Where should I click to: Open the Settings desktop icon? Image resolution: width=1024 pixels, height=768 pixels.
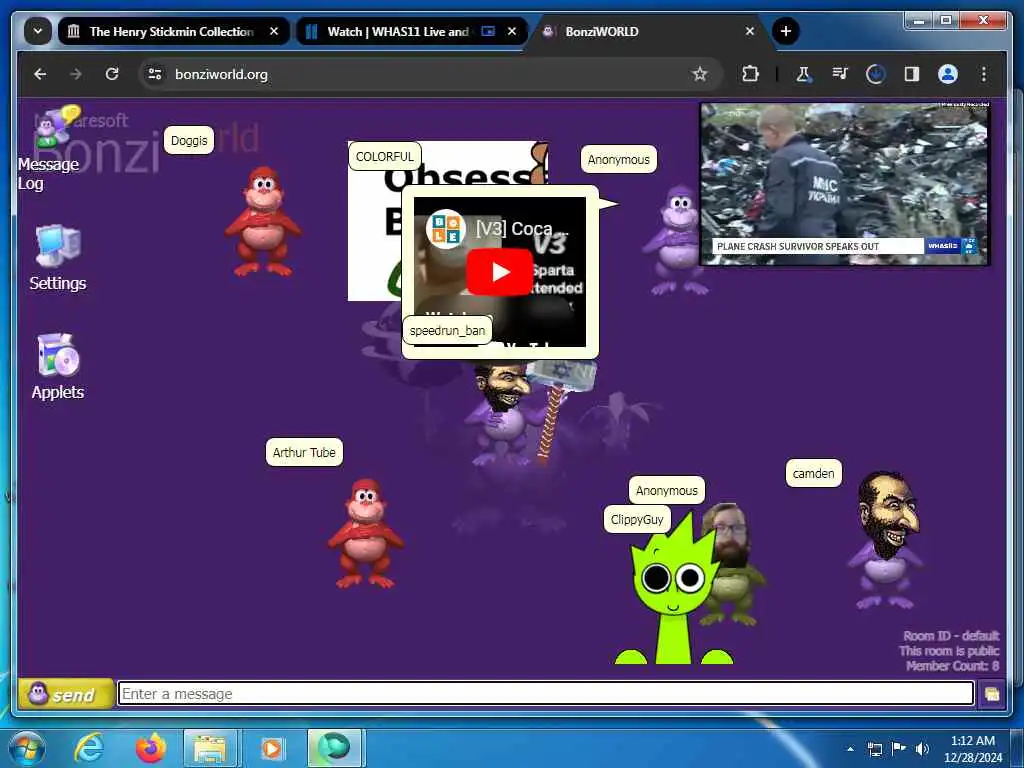coord(57,257)
